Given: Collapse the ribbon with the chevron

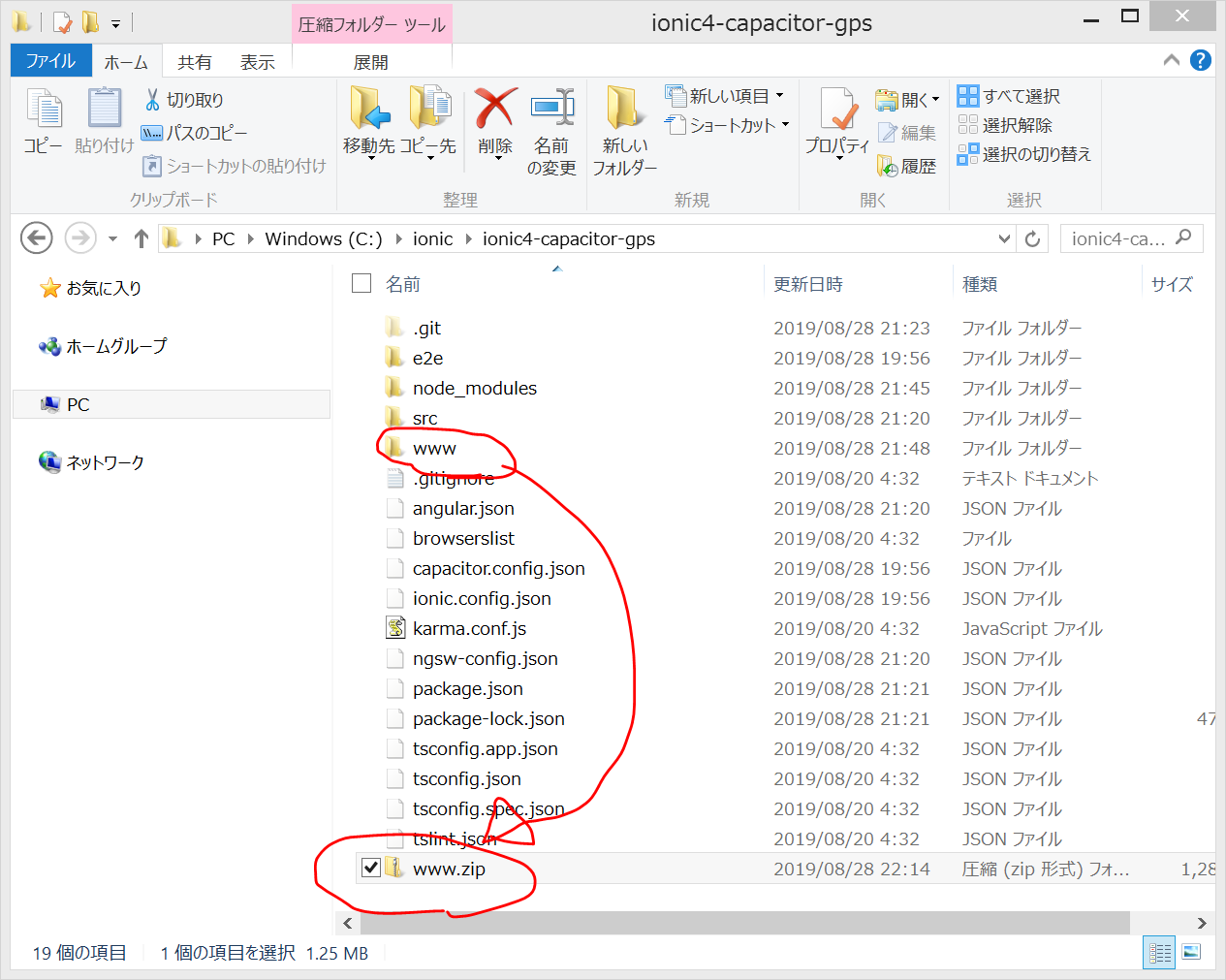Looking at the screenshot, I should coord(1172,60).
